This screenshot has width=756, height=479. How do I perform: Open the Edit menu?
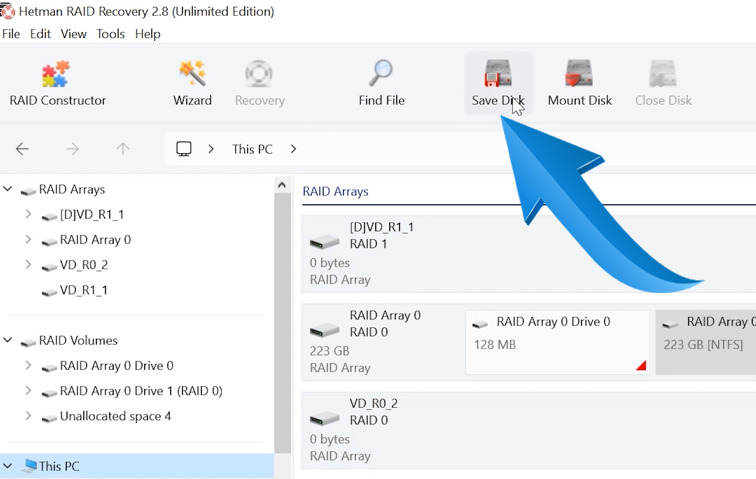40,34
